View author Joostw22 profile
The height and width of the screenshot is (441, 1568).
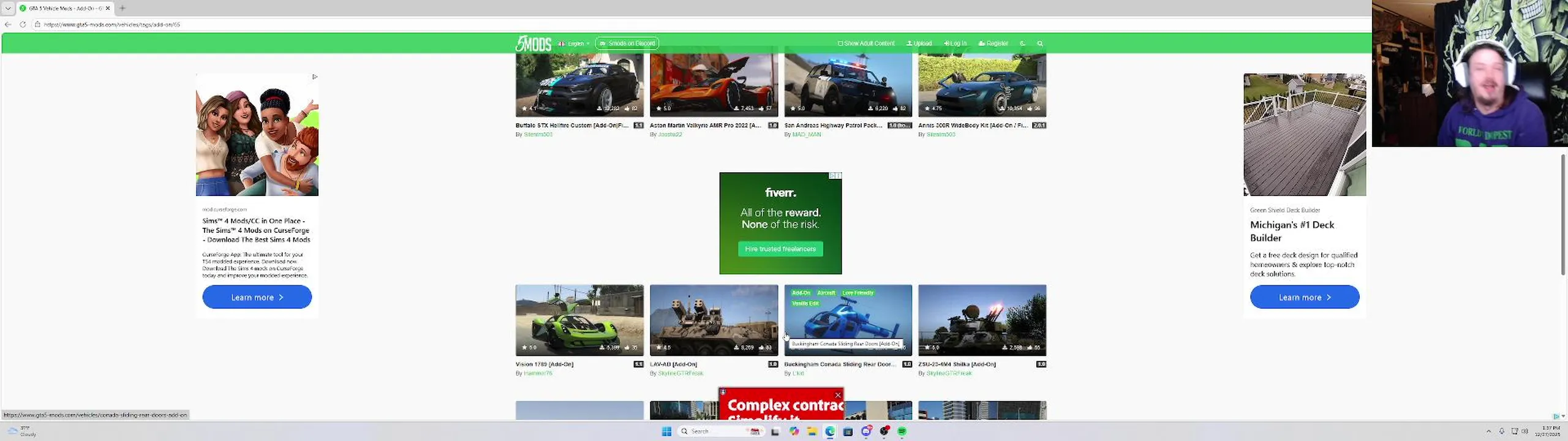click(x=669, y=135)
